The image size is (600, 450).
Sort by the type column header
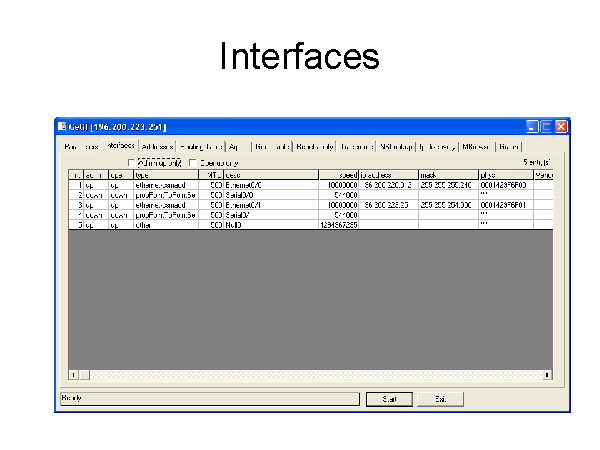point(166,175)
